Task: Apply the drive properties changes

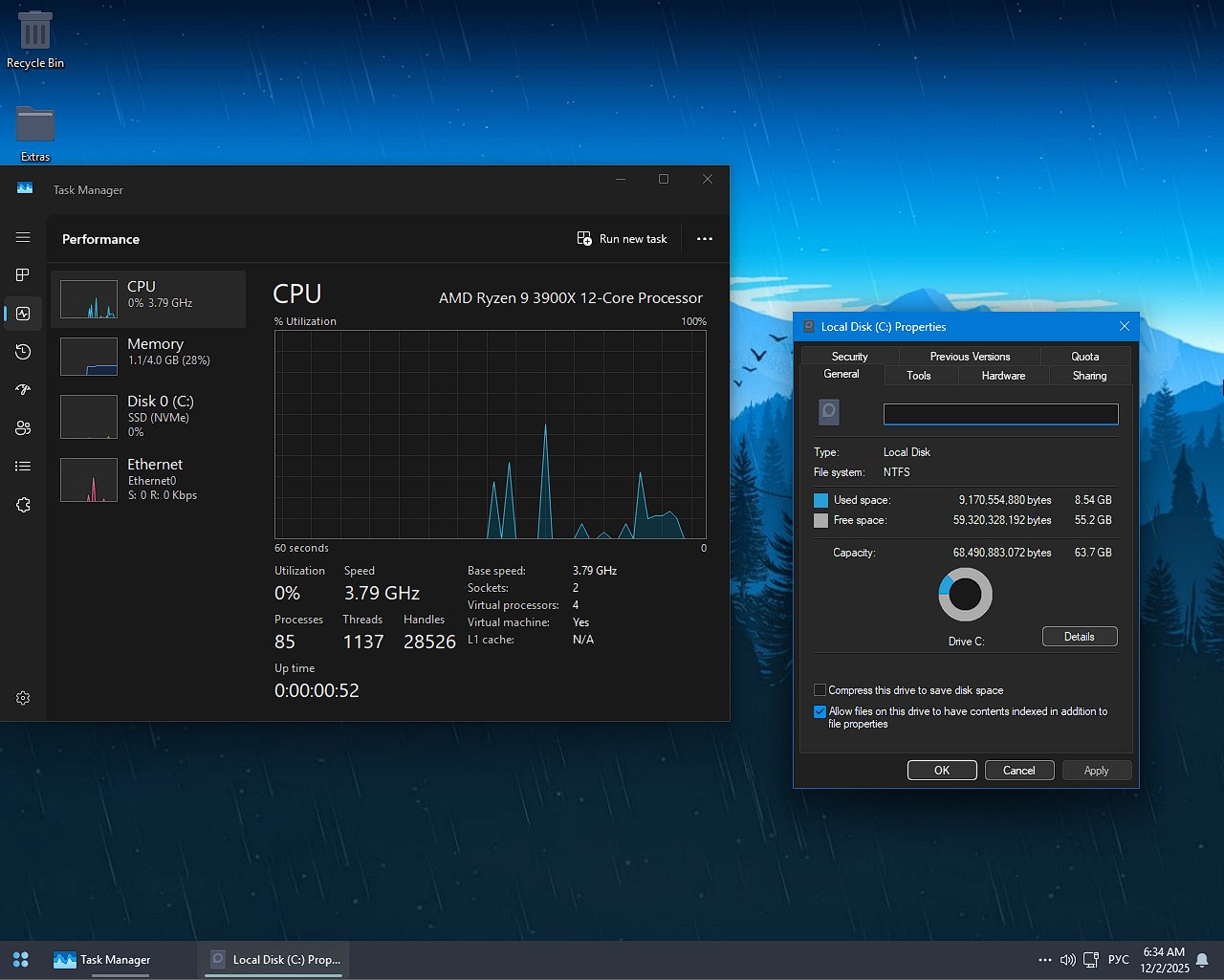Action: pos(1096,770)
